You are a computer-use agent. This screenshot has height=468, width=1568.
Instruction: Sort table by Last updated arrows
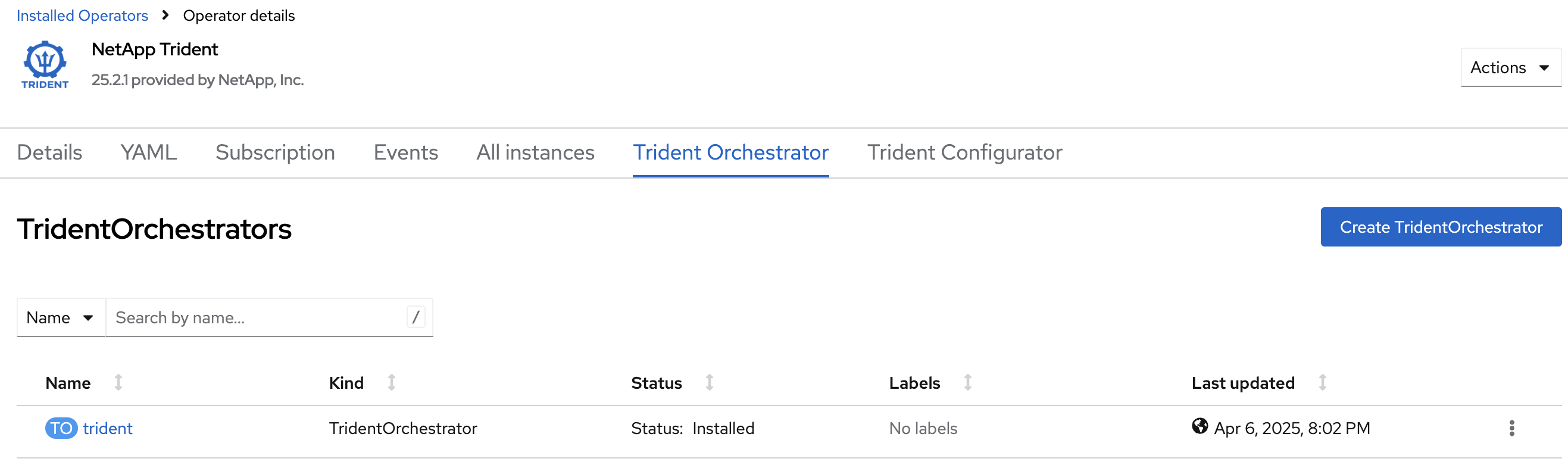click(x=1323, y=383)
